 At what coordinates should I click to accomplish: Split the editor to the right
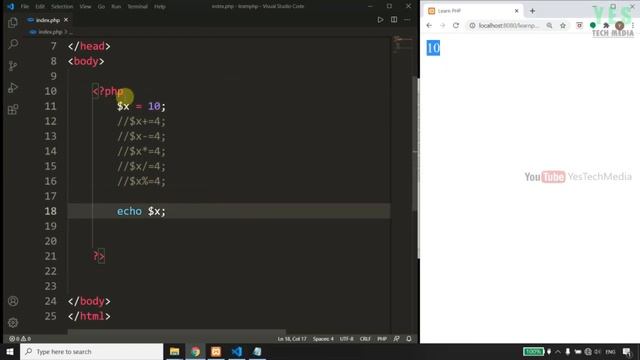(394, 20)
